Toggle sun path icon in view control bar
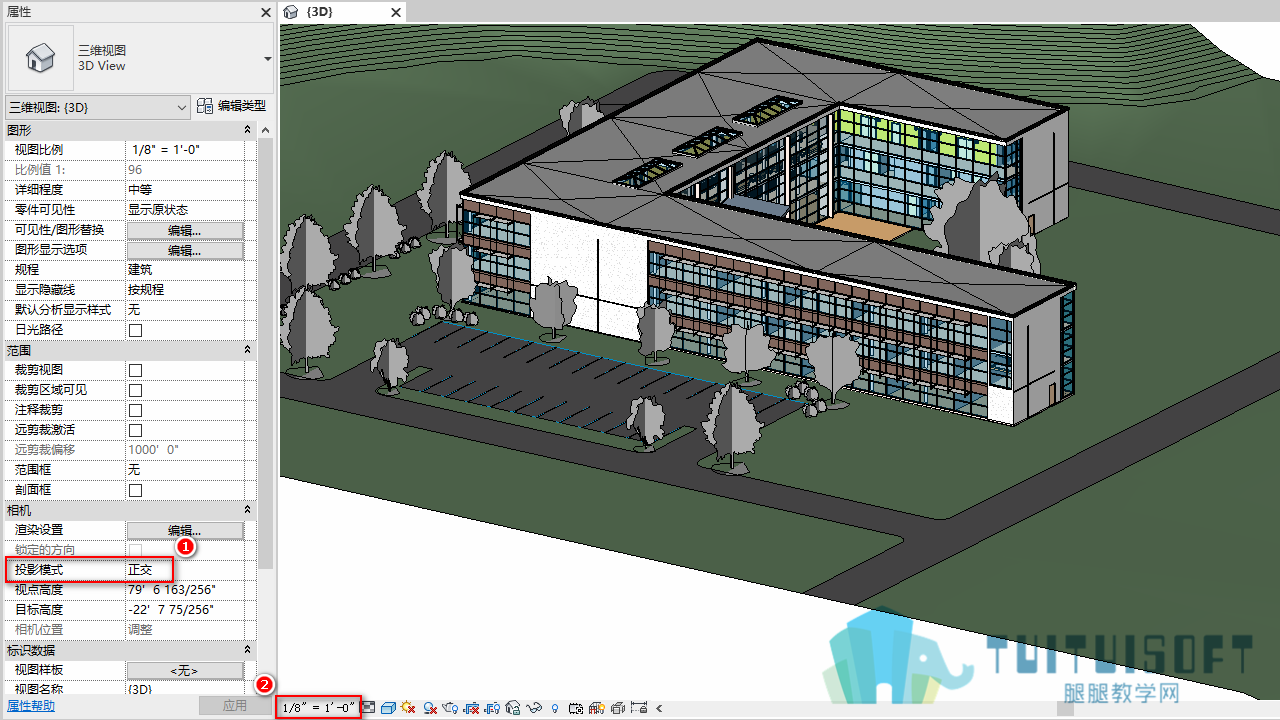The width and height of the screenshot is (1280, 720). coord(408,708)
